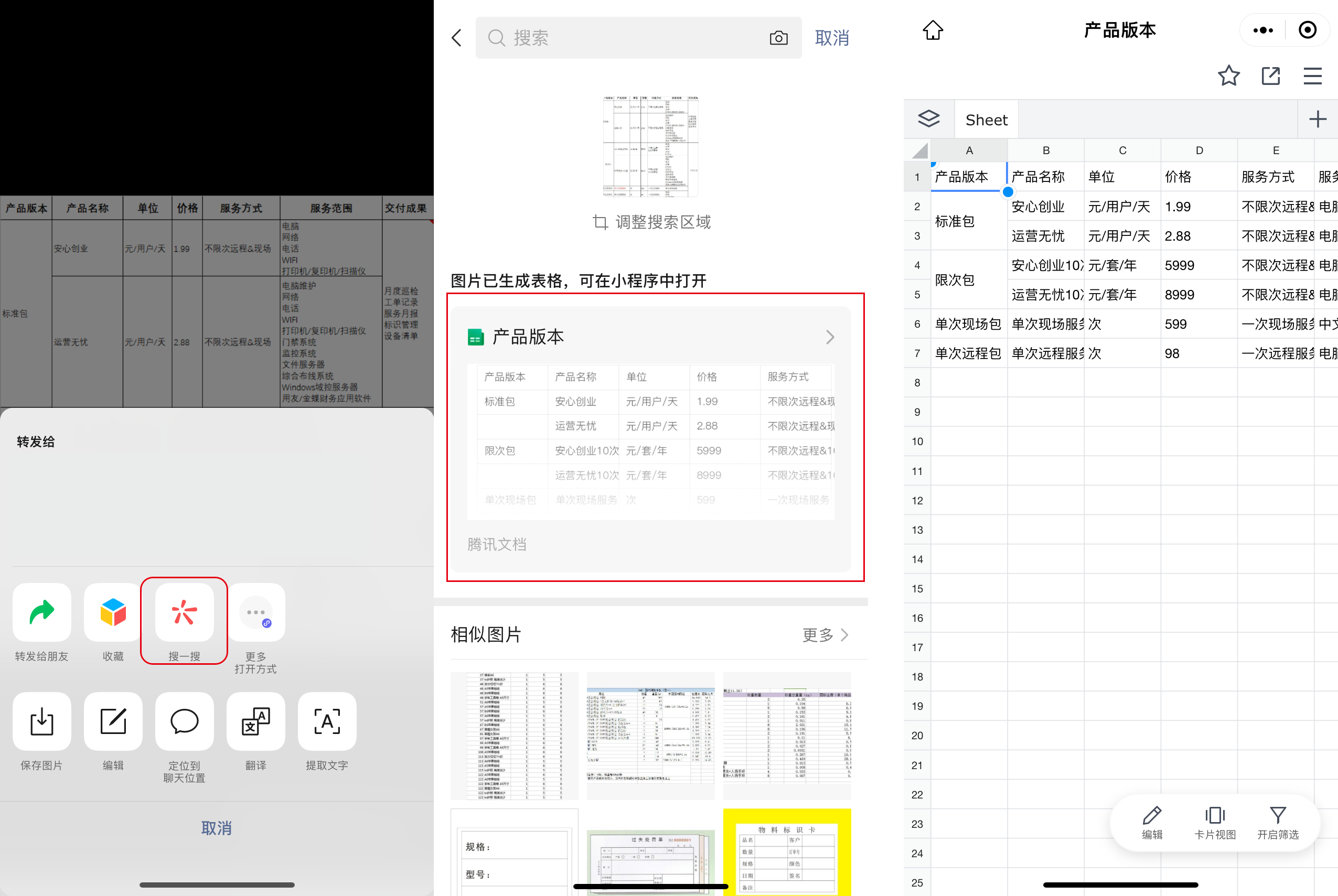Viewport: 1338px width, 896px height.
Task: Open the hamburger menu in spreadsheet
Action: [1312, 75]
